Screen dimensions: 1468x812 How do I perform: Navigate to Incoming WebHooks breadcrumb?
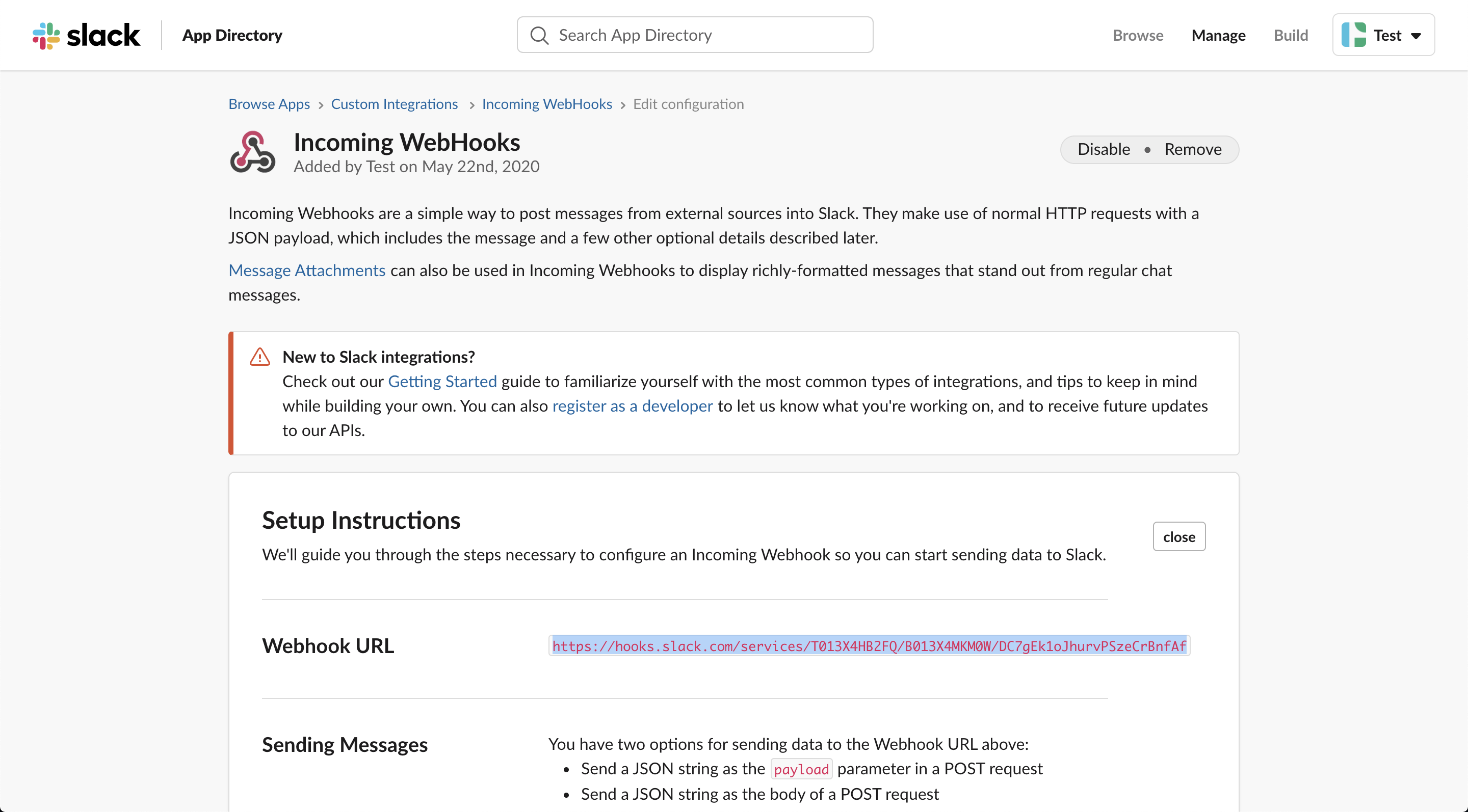[x=546, y=103]
